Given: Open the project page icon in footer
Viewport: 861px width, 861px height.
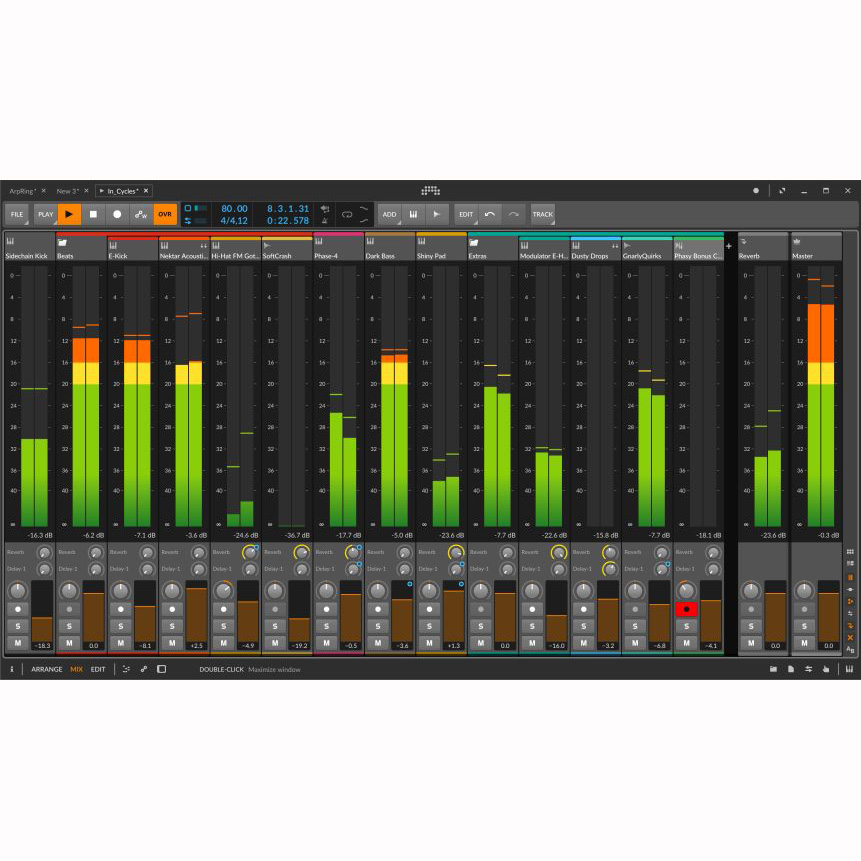Looking at the screenshot, I should tap(791, 669).
